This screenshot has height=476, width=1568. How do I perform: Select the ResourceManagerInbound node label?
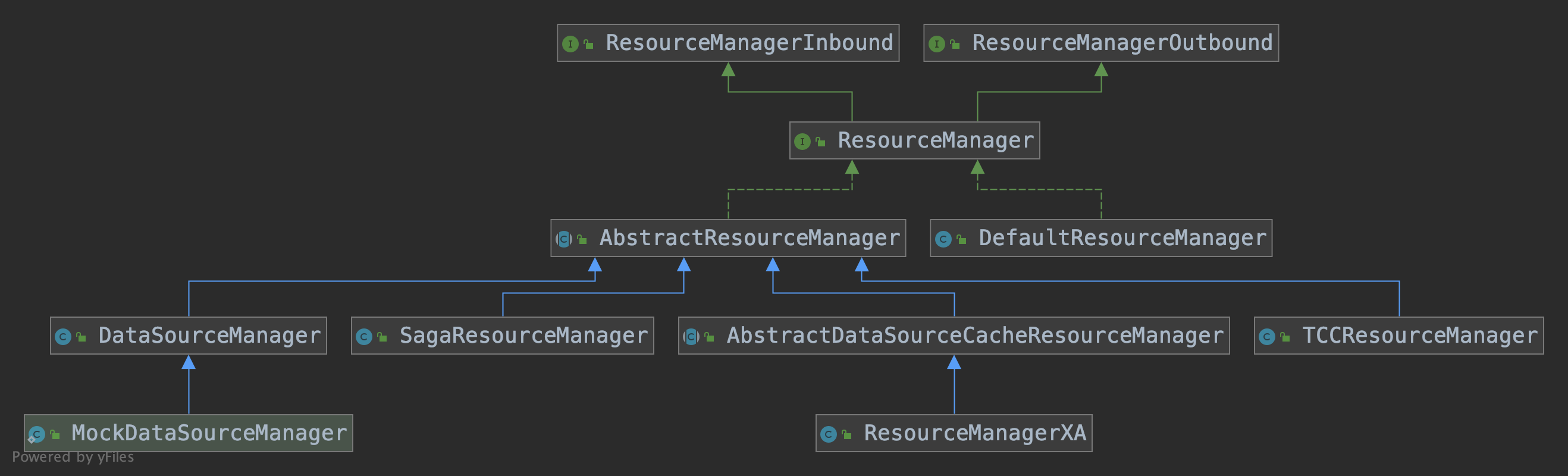coord(749,43)
